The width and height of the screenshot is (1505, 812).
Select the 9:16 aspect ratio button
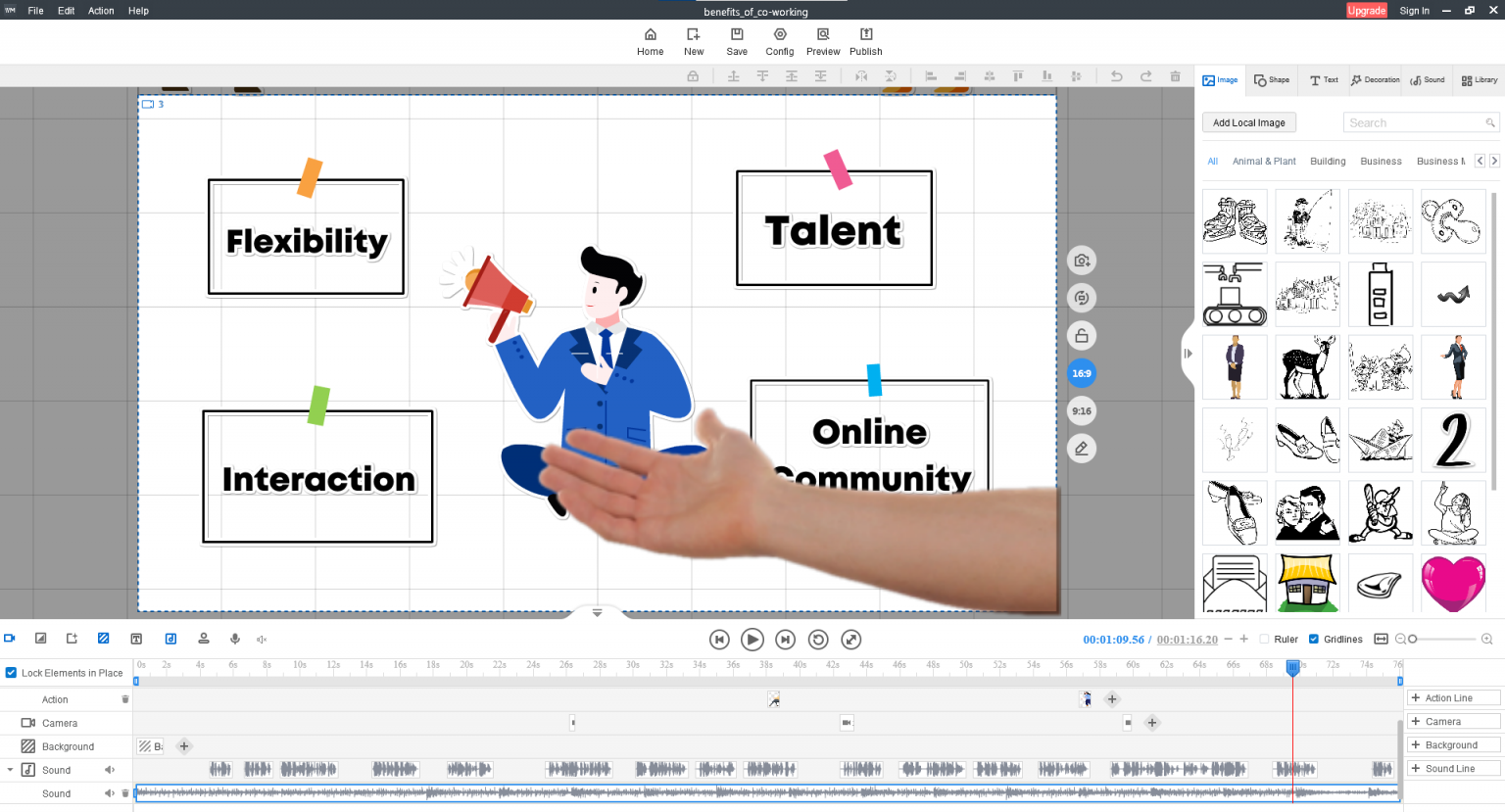point(1081,411)
